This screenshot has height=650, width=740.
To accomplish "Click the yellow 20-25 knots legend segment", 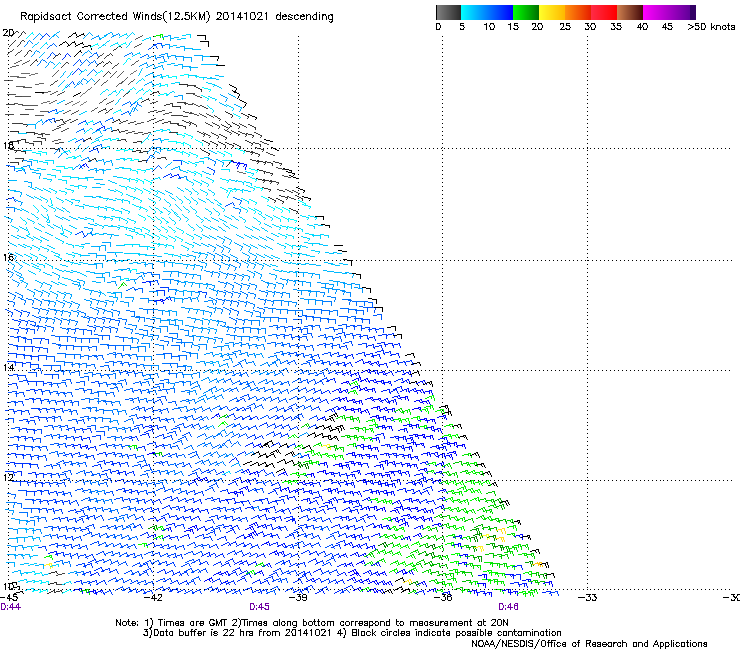I will 552,12.
